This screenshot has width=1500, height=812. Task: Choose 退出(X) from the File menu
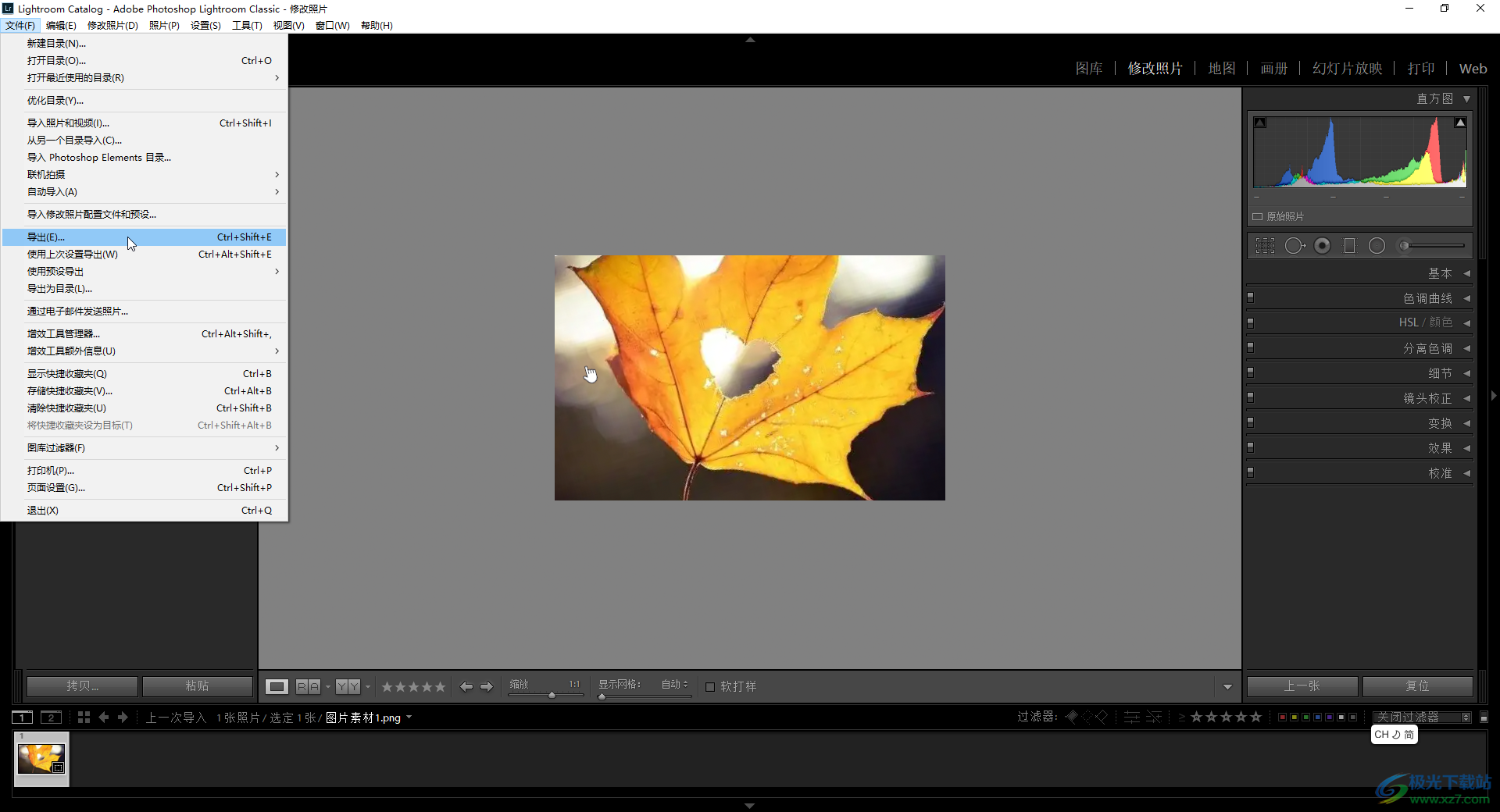click(x=145, y=511)
